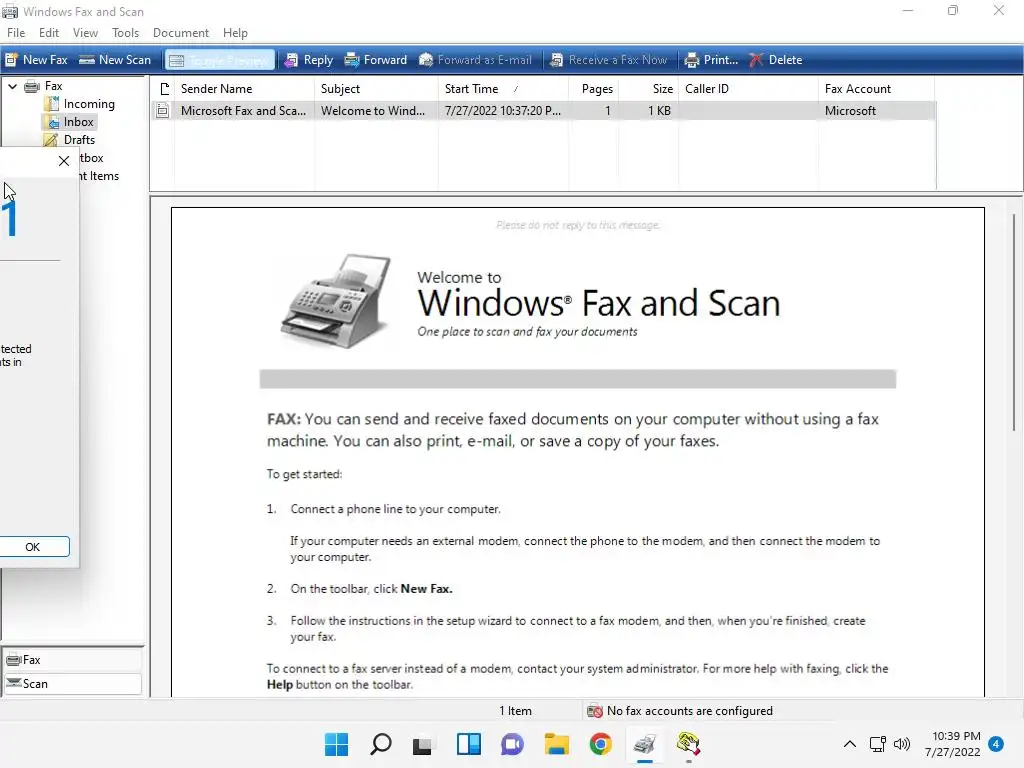Screen dimensions: 1024x768
Task: Collapse the Fax tree node
Action: pos(12,86)
